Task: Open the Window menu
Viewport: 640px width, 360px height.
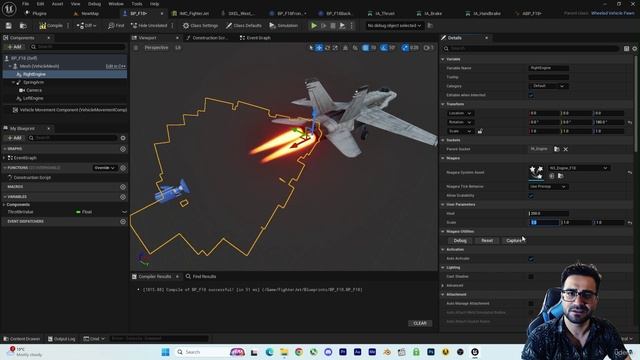Action: [116, 4]
